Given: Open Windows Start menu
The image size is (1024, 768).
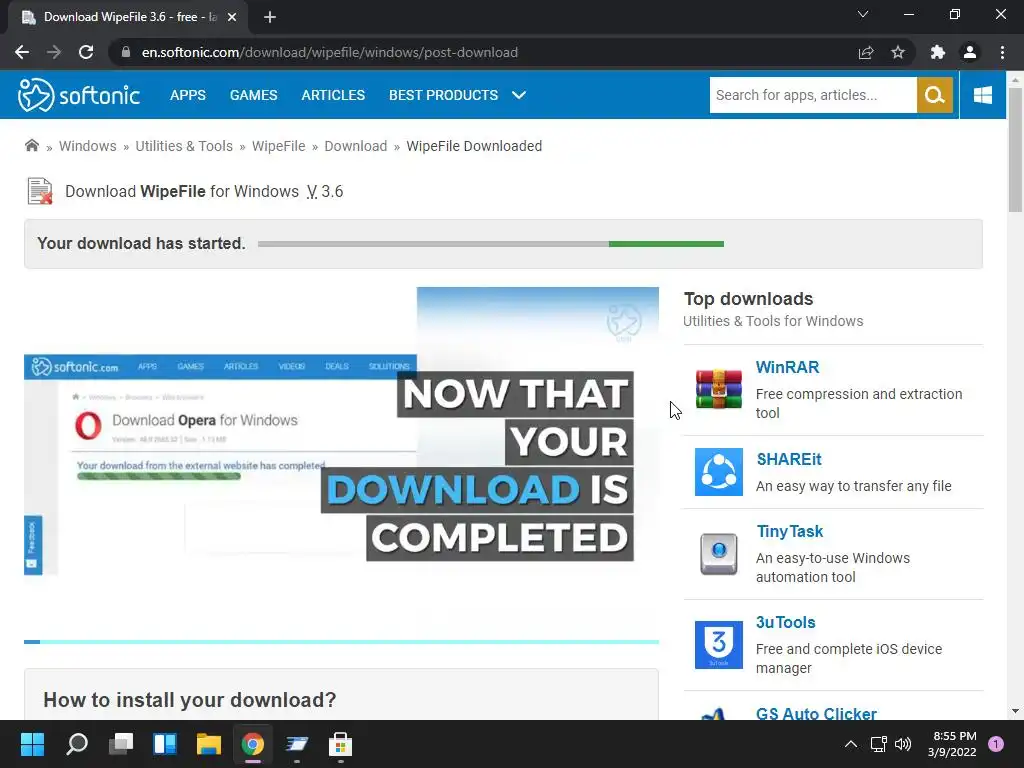Looking at the screenshot, I should (32, 744).
